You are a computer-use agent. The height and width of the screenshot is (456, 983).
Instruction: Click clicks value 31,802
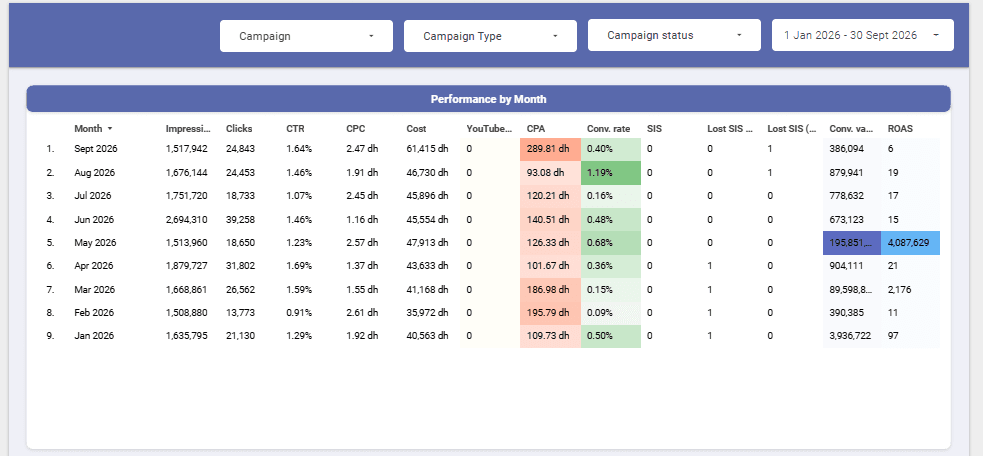[241, 266]
